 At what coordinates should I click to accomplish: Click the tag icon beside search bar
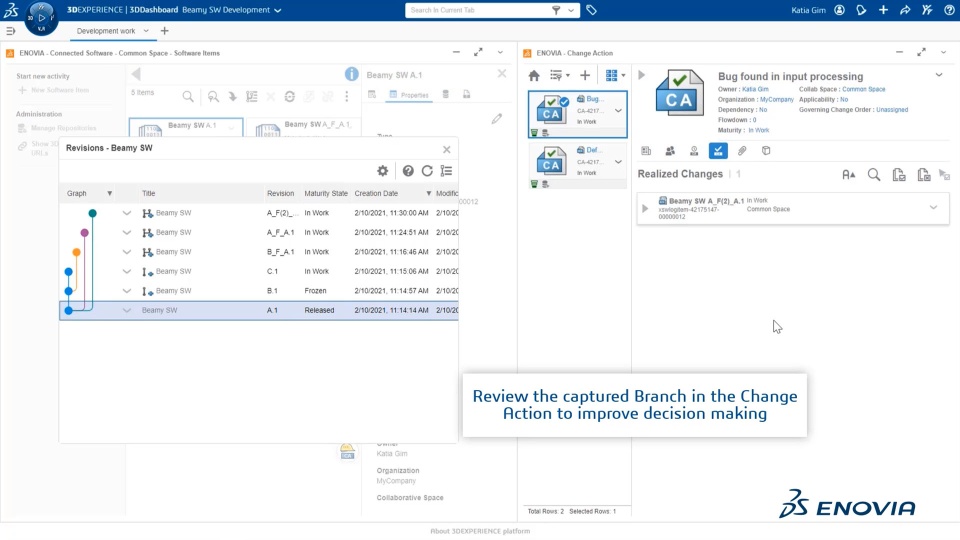591,10
